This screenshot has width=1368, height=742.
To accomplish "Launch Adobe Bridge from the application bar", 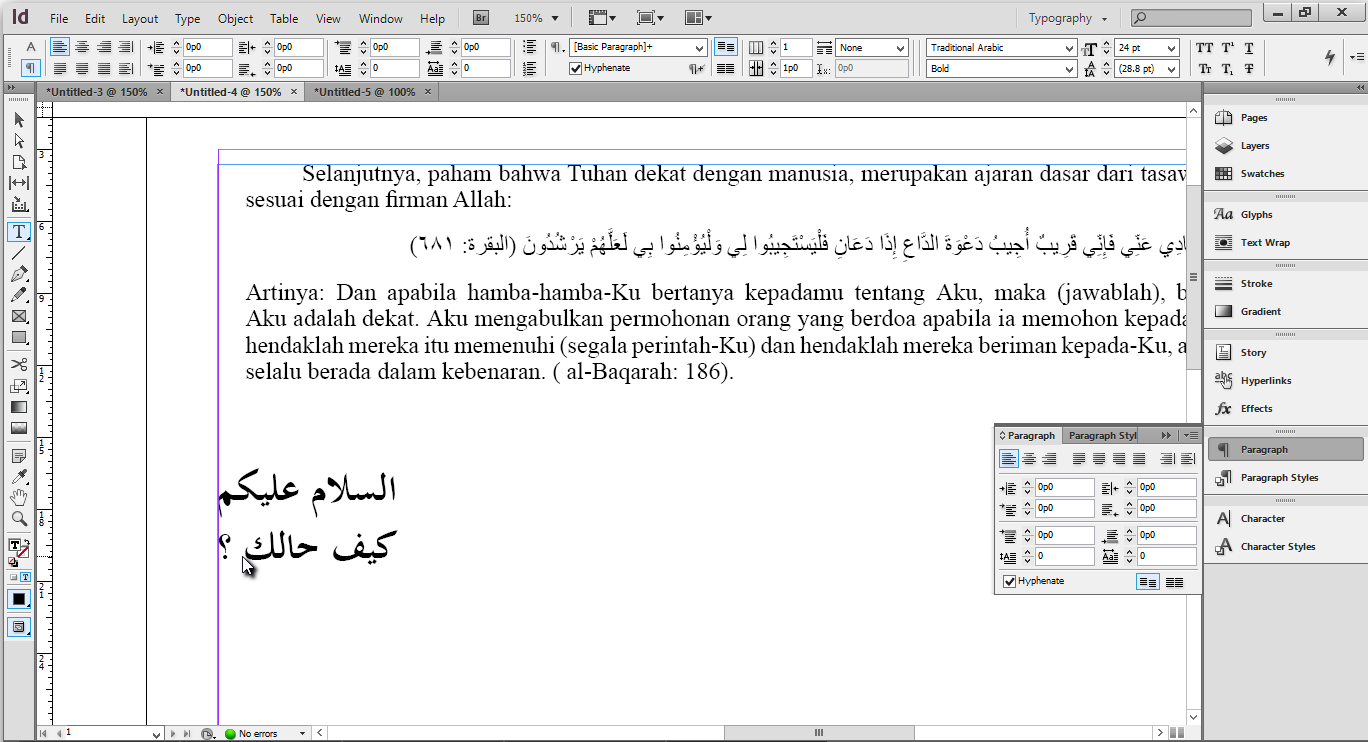I will point(480,16).
